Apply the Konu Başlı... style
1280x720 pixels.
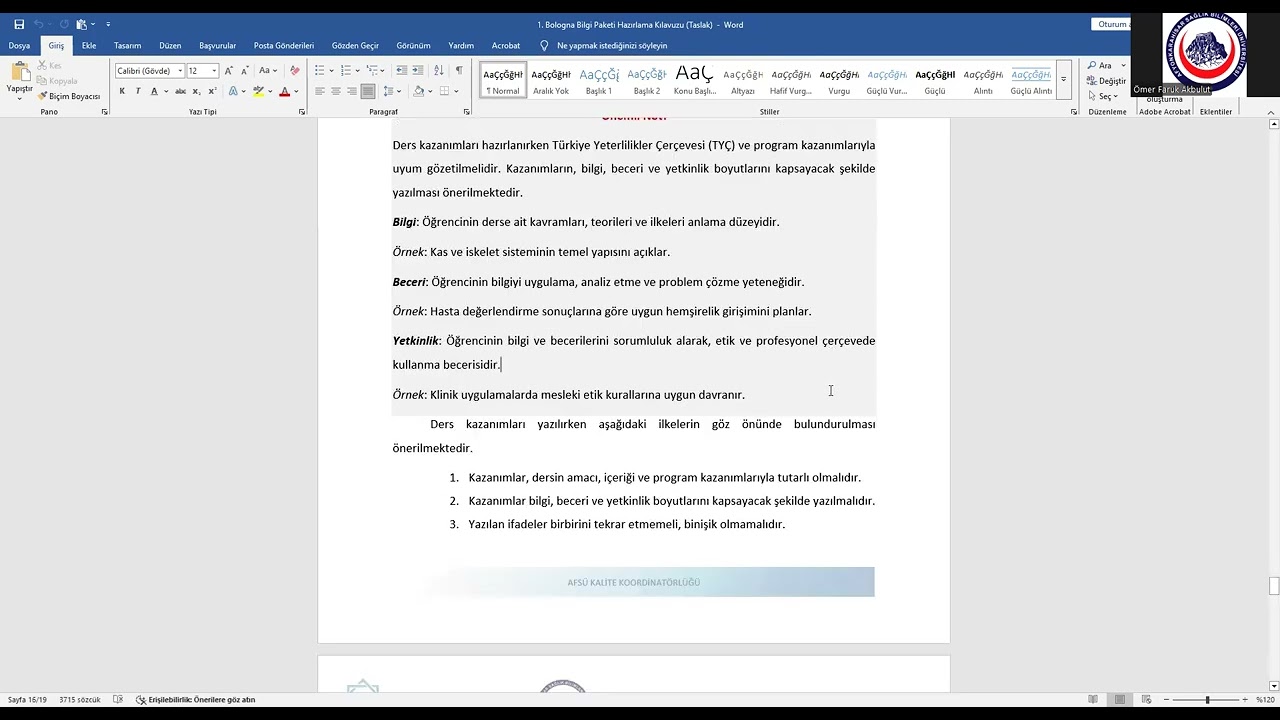[x=695, y=81]
